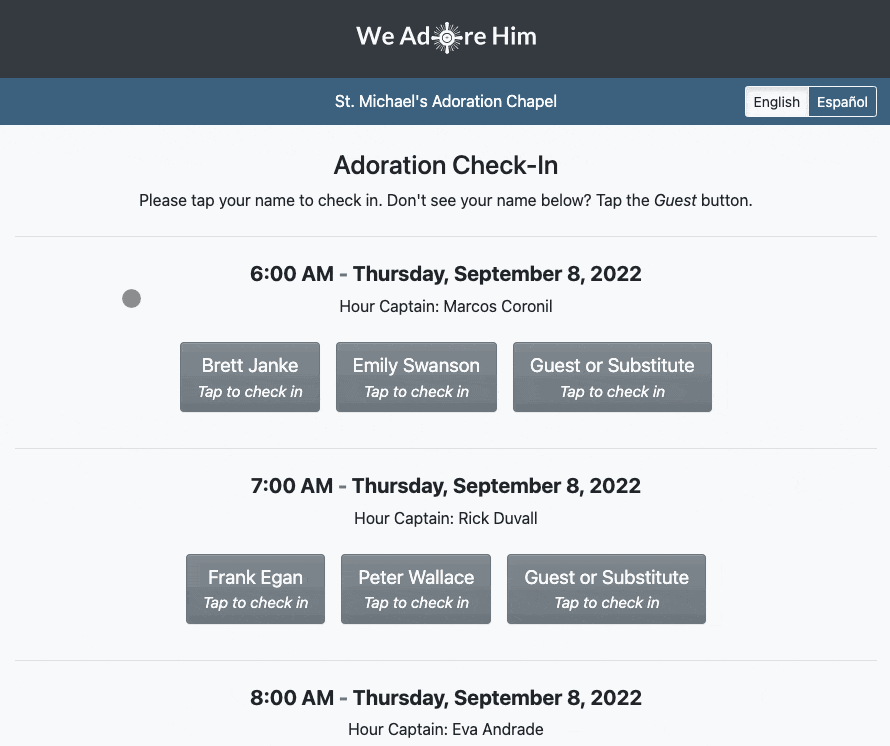Check in as Frank Egan

255,589
